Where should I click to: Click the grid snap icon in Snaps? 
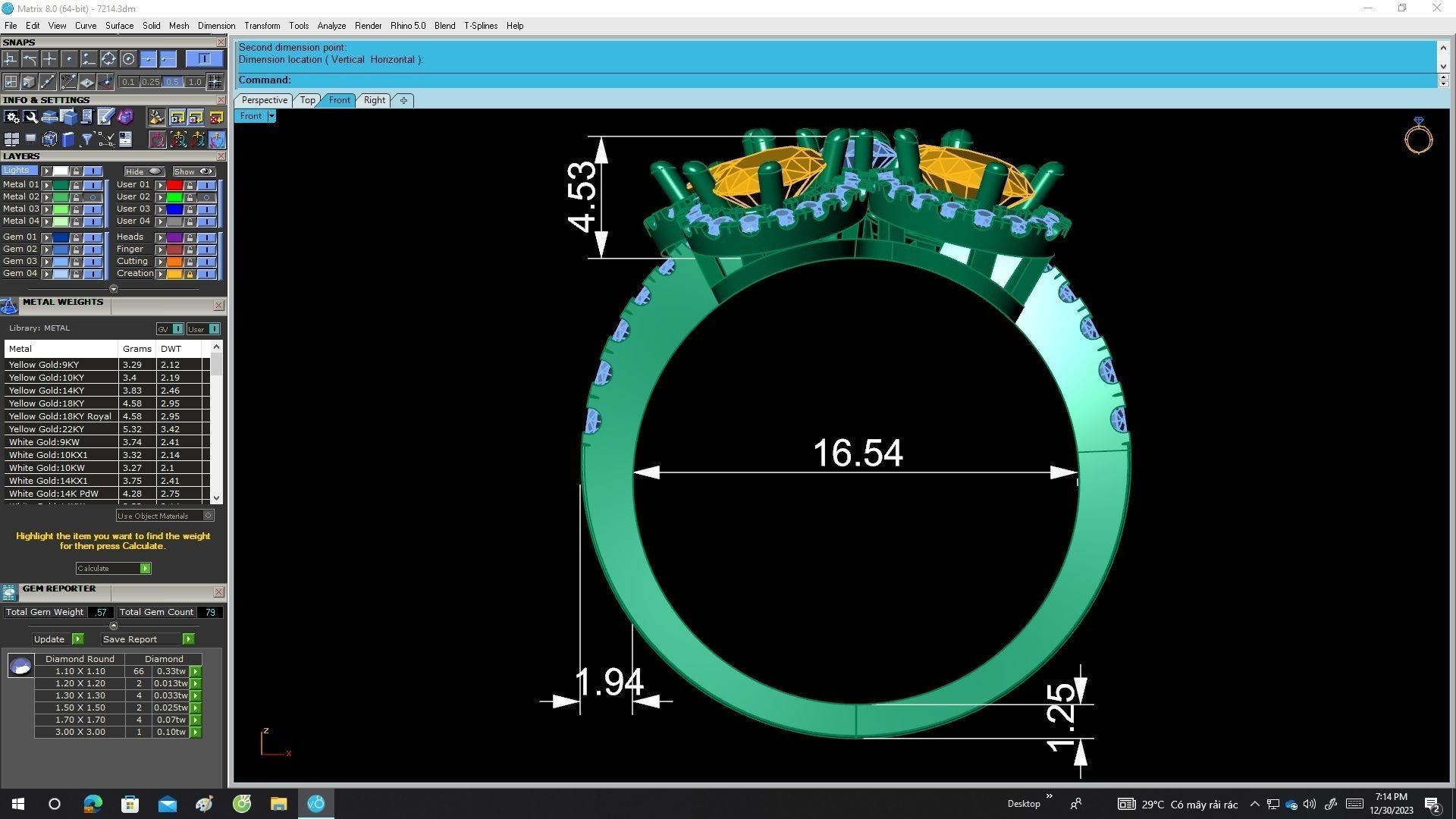[x=215, y=81]
